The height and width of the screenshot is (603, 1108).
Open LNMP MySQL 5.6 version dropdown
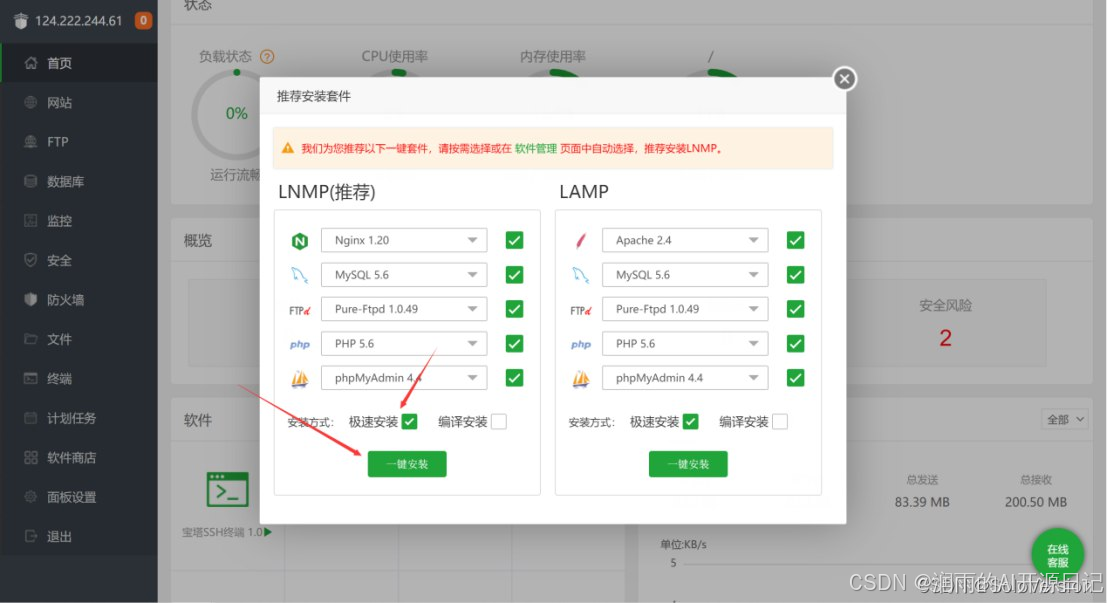404,275
